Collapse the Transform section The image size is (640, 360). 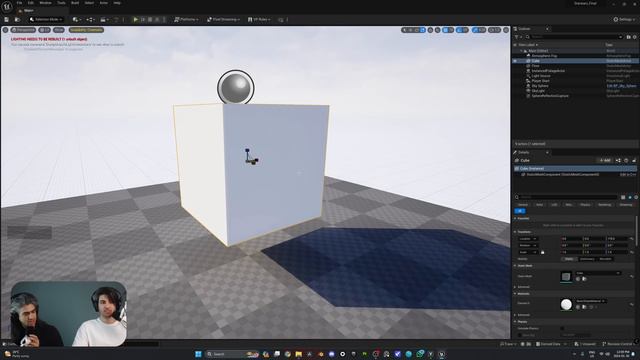click(x=516, y=232)
